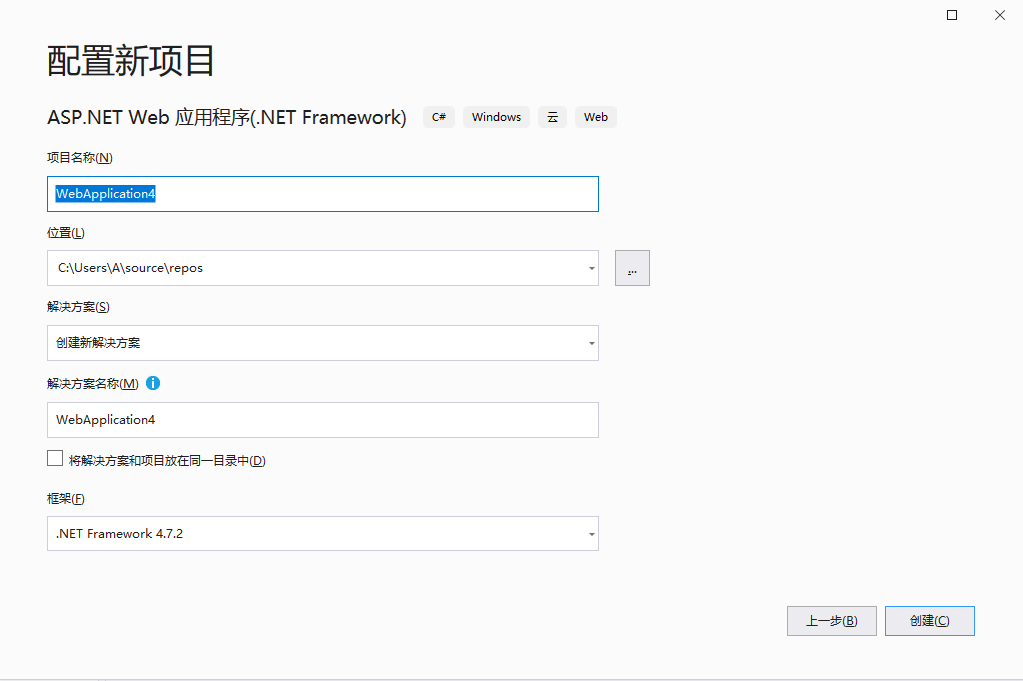
Task: Maximize the Configure New Project window
Action: [951, 15]
